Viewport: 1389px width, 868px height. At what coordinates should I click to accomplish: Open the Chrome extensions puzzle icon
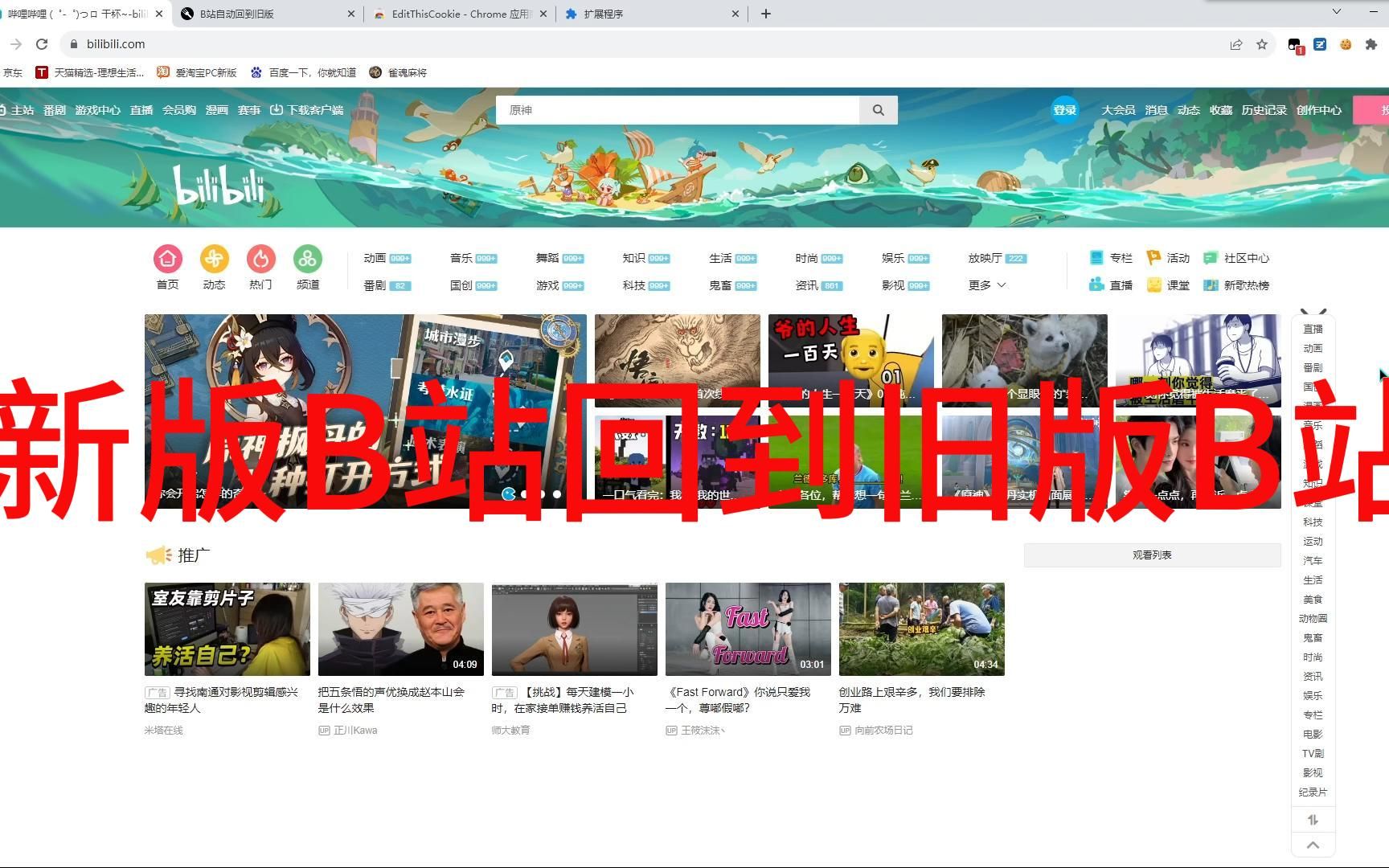pos(1371,44)
